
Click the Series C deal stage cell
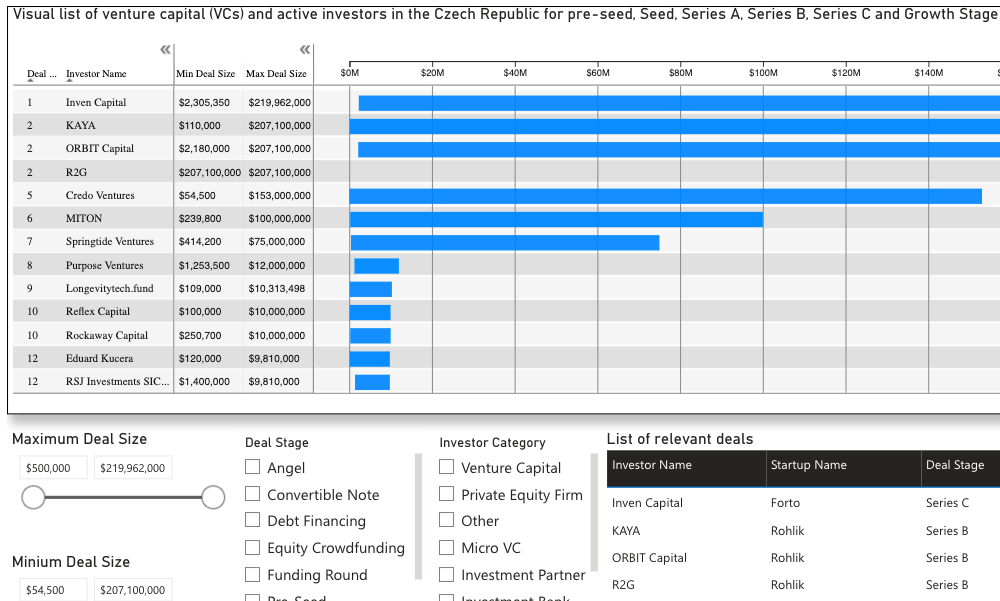(947, 503)
